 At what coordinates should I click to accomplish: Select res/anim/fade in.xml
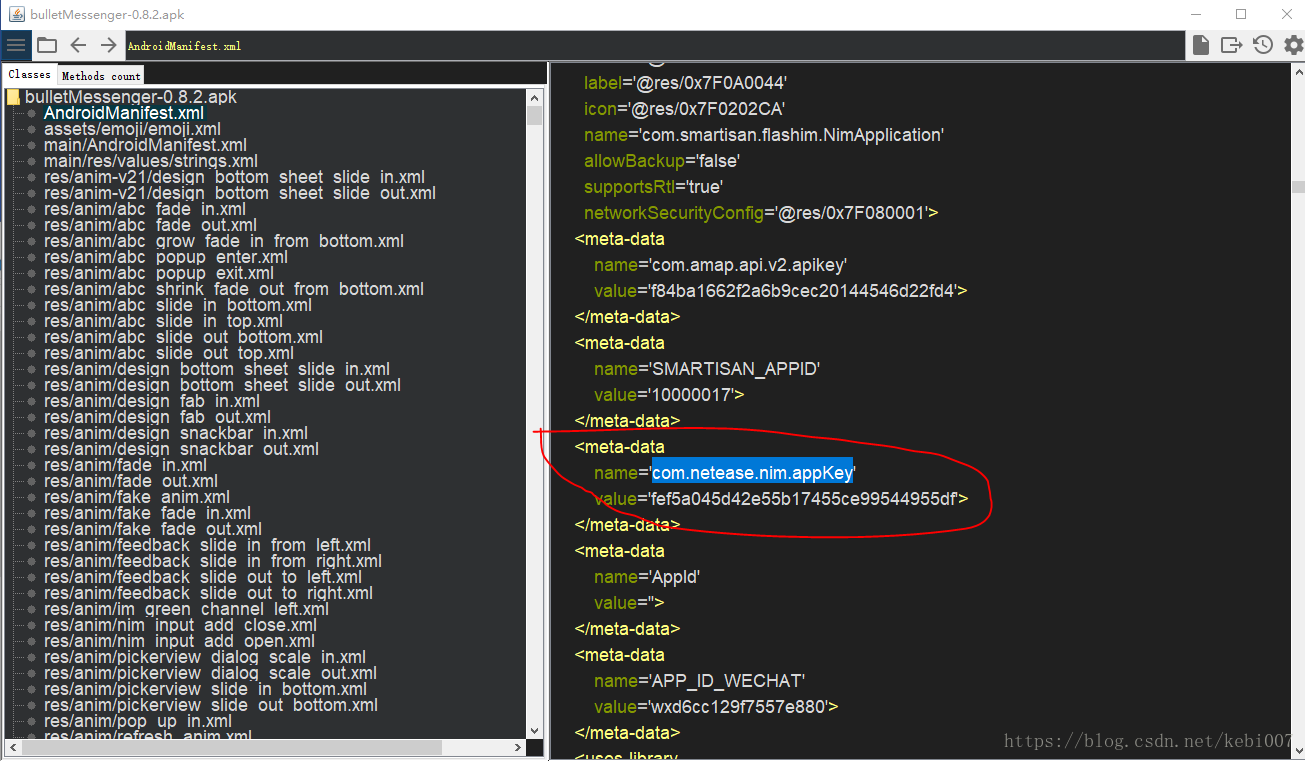pyautogui.click(x=126, y=465)
